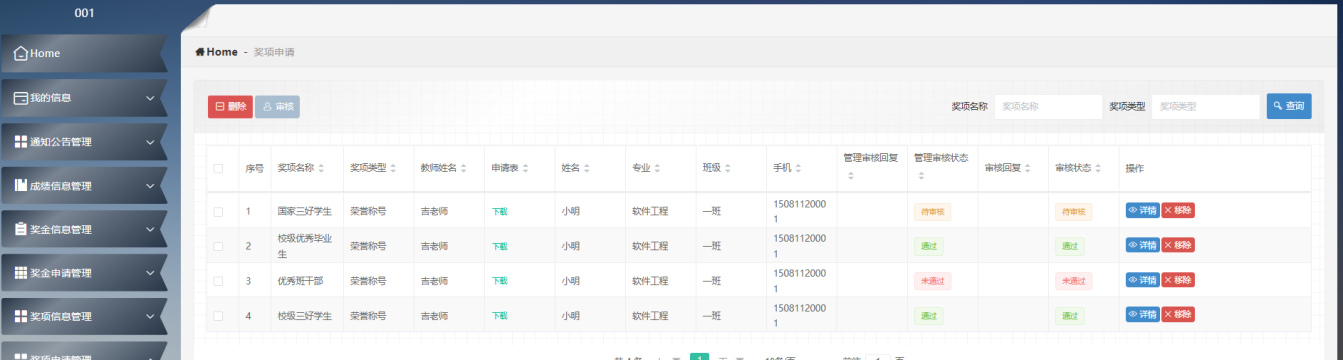Click the 奖项信息管理 squares icon in sidebar
The height and width of the screenshot is (360, 1343).
click(x=20, y=316)
